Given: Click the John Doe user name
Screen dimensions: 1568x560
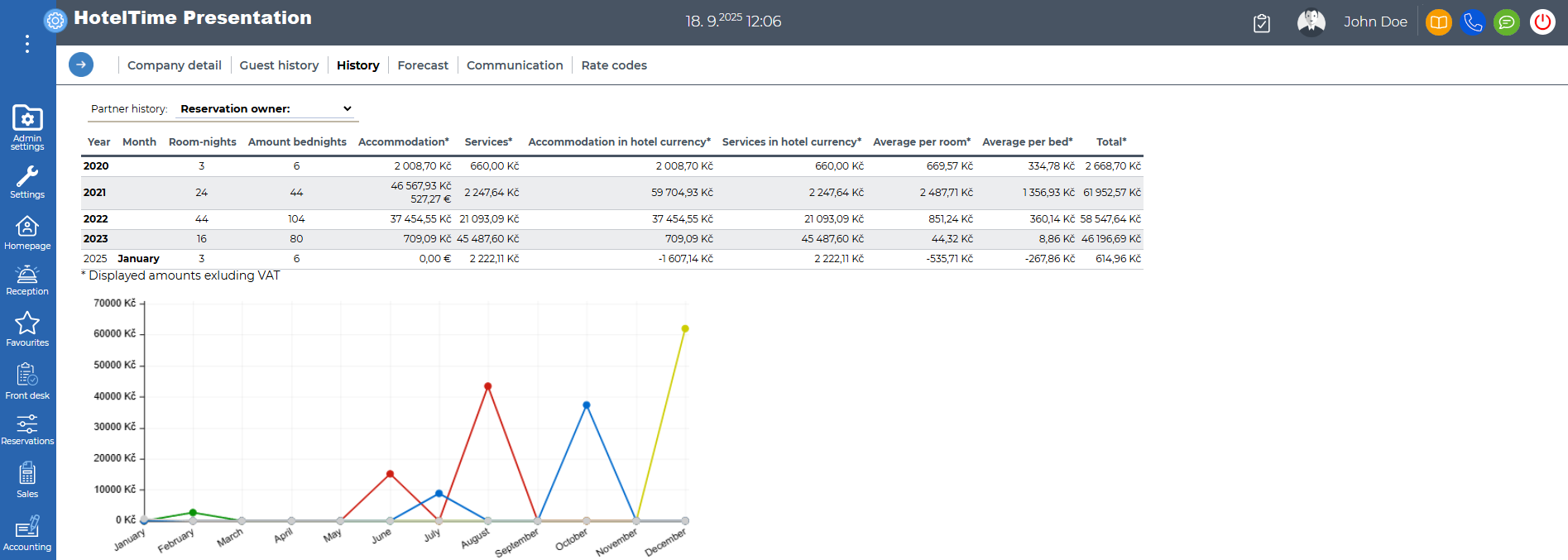Looking at the screenshot, I should [x=1375, y=22].
